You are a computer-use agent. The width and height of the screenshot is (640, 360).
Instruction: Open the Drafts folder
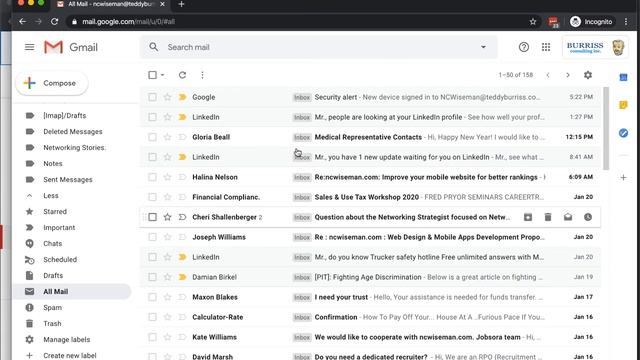53,276
